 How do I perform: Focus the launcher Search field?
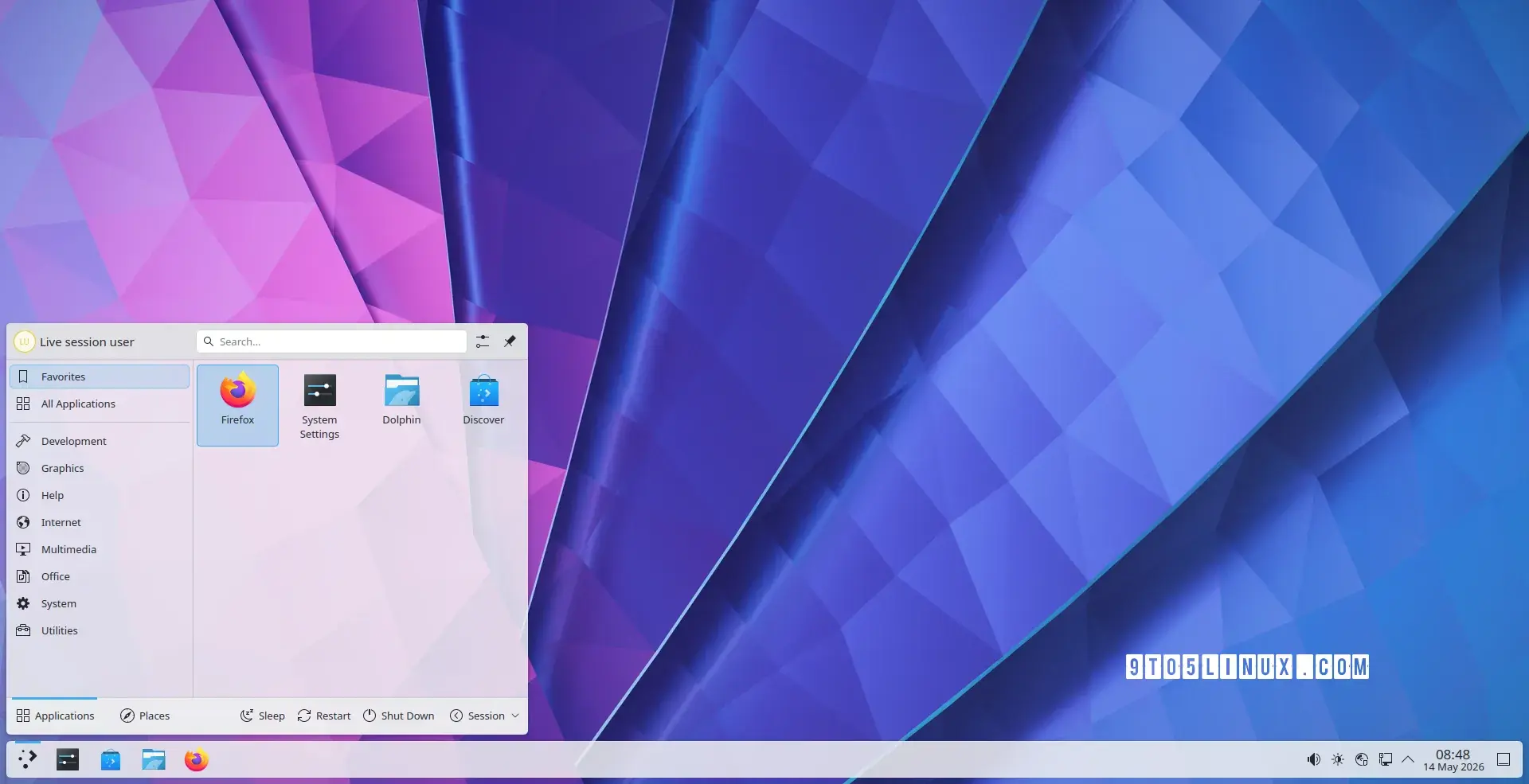click(x=331, y=341)
